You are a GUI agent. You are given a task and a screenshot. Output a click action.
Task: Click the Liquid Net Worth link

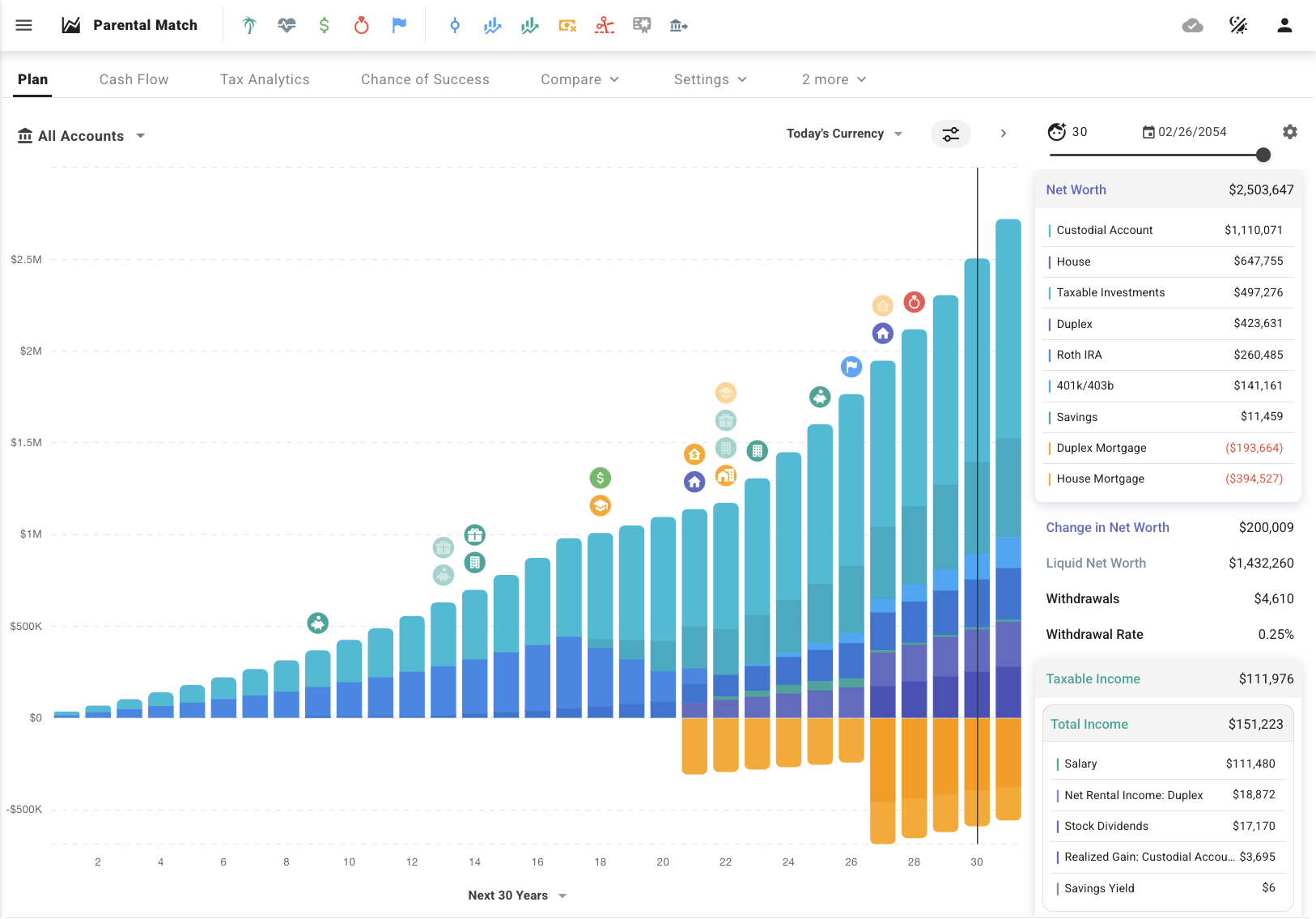point(1096,563)
